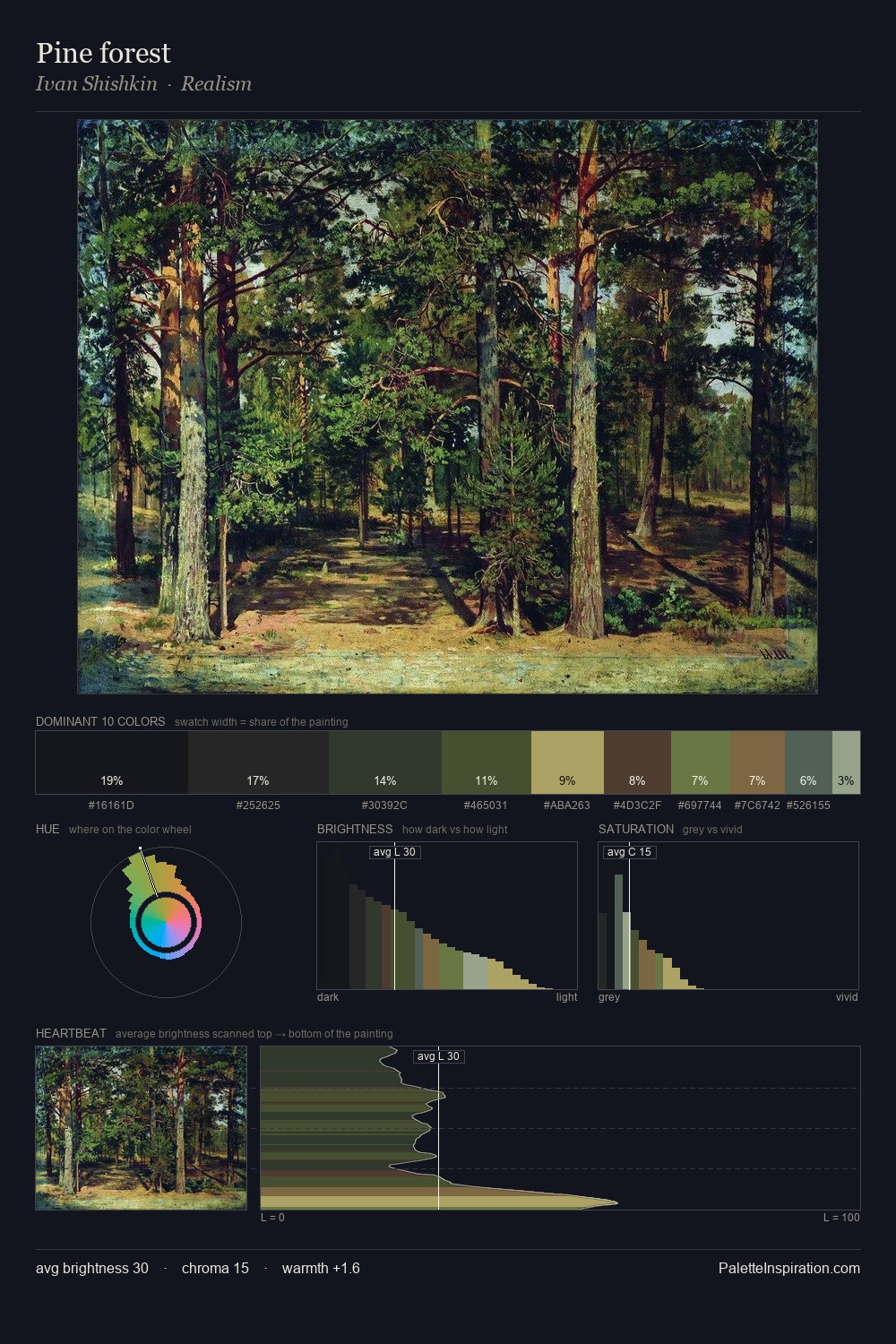This screenshot has width=896, height=1344.
Task: Click hex code '#ABA263'
Action: (x=566, y=805)
